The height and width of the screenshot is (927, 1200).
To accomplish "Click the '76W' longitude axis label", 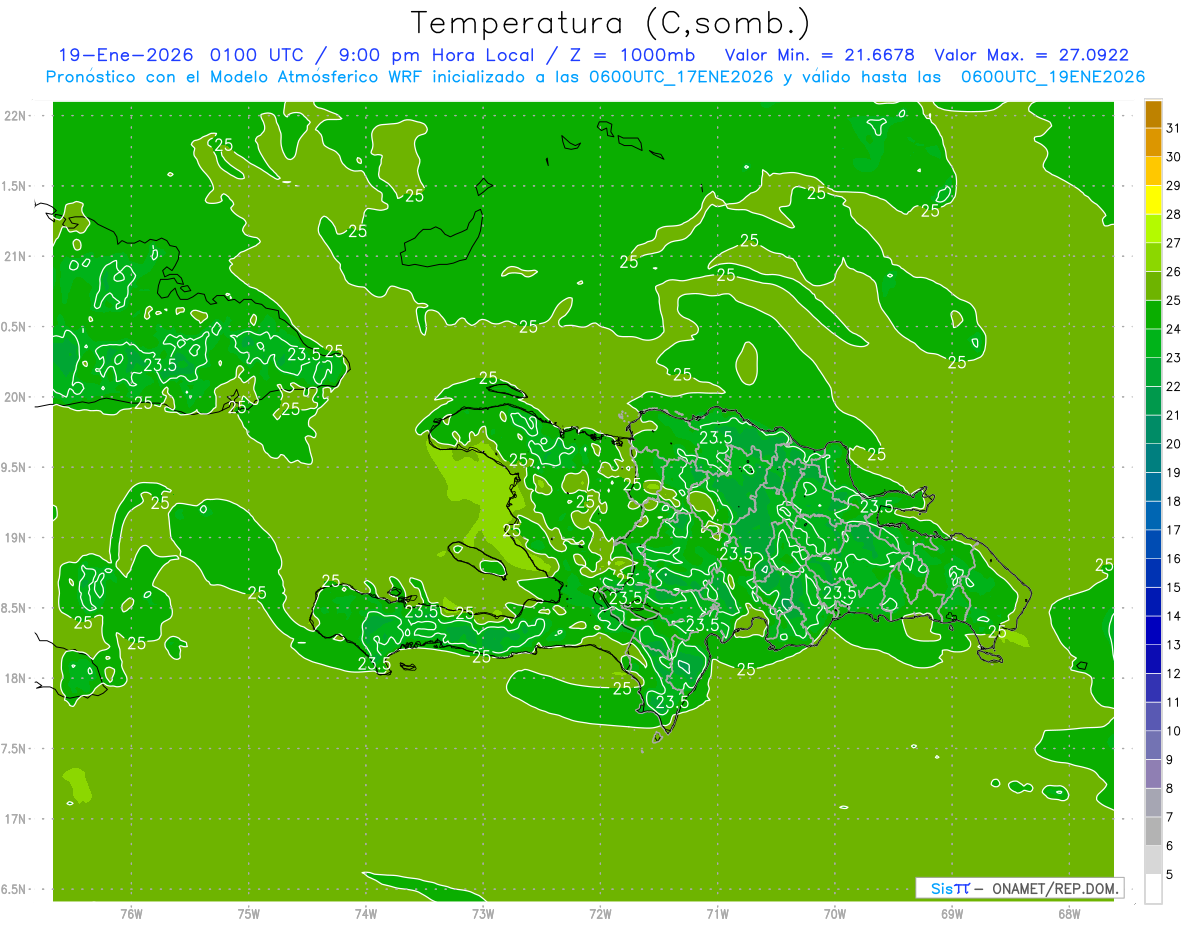I will [x=131, y=914].
